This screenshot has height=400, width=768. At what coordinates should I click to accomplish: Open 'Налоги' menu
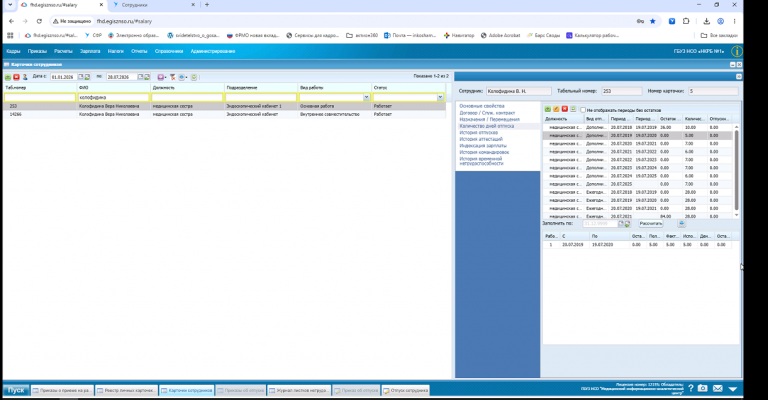[116, 51]
